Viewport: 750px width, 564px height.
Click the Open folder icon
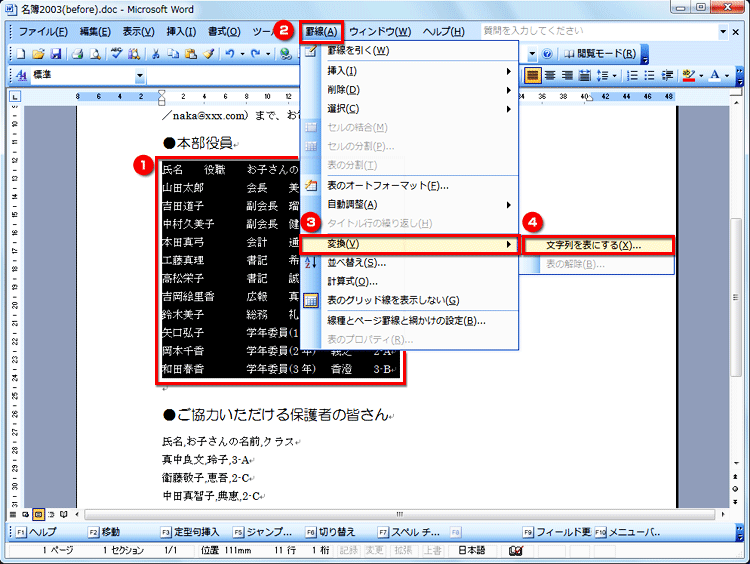38,54
